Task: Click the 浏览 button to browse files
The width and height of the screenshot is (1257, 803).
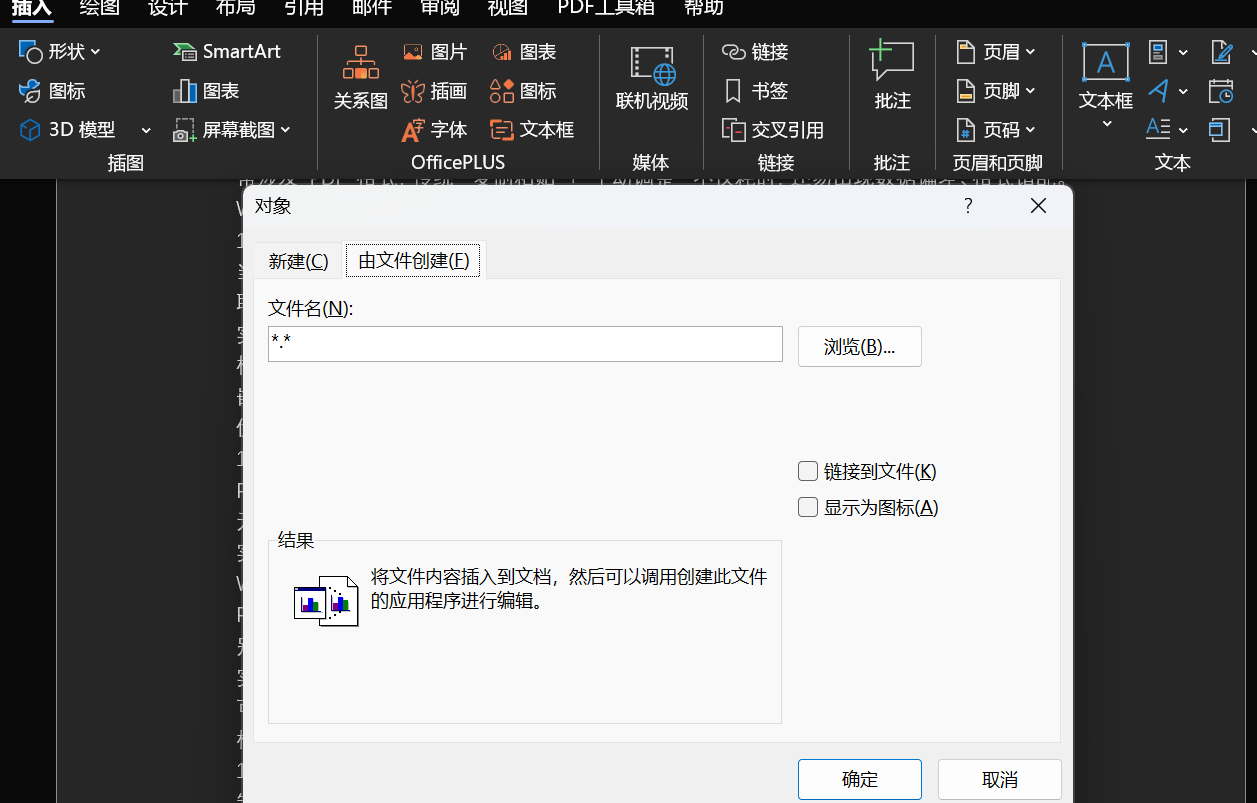Action: click(859, 346)
